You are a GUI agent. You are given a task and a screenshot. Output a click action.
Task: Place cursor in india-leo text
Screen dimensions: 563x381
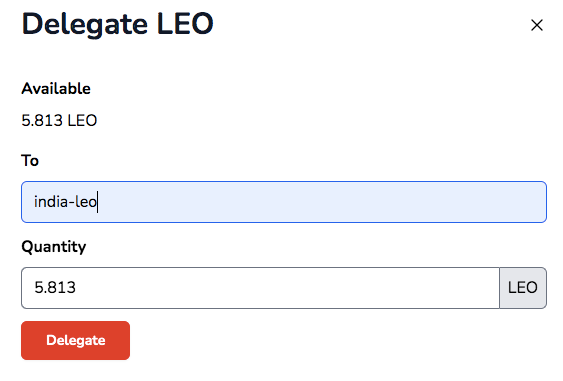click(x=65, y=202)
